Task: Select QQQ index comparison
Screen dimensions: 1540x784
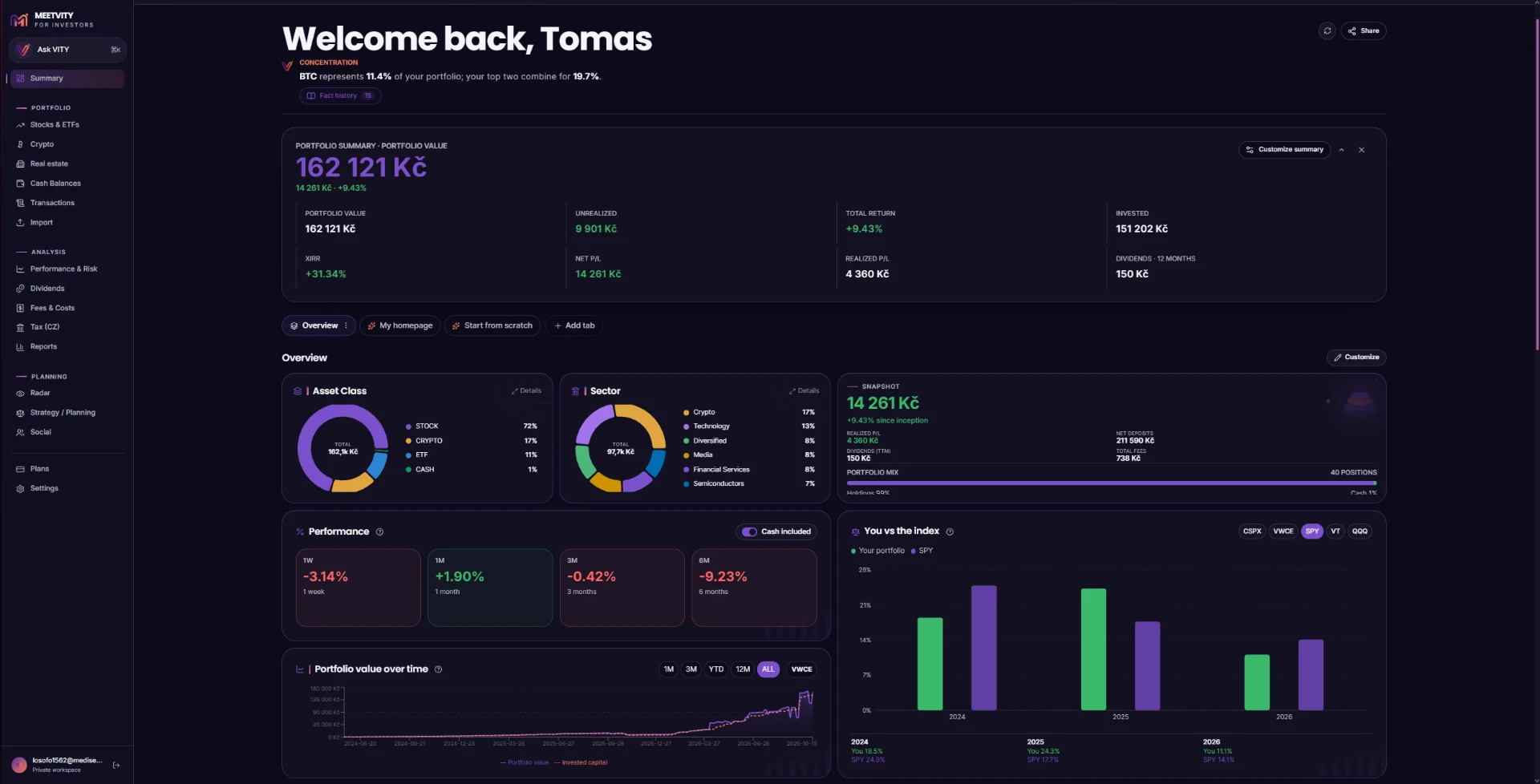Action: tap(1360, 531)
